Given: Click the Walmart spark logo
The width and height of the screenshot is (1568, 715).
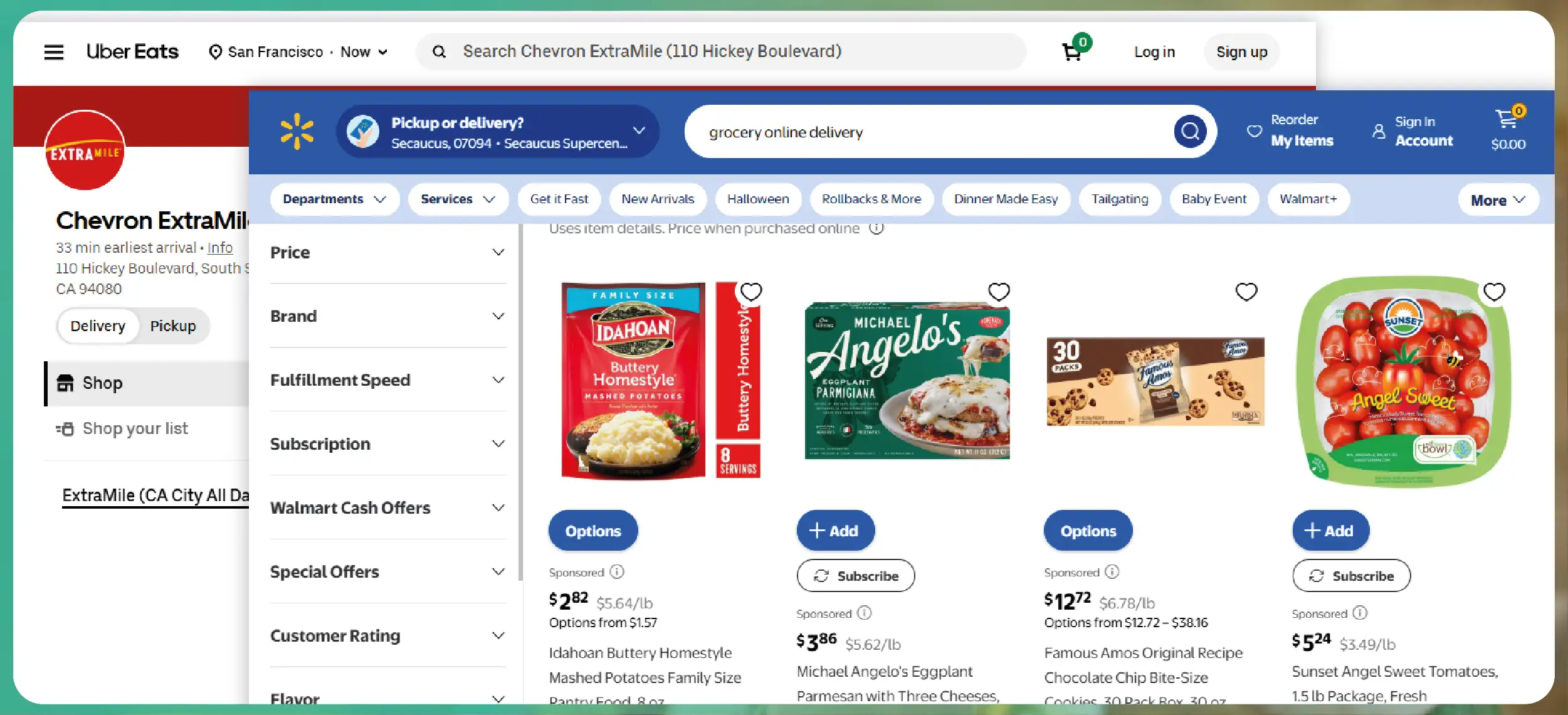Looking at the screenshot, I should 297,131.
